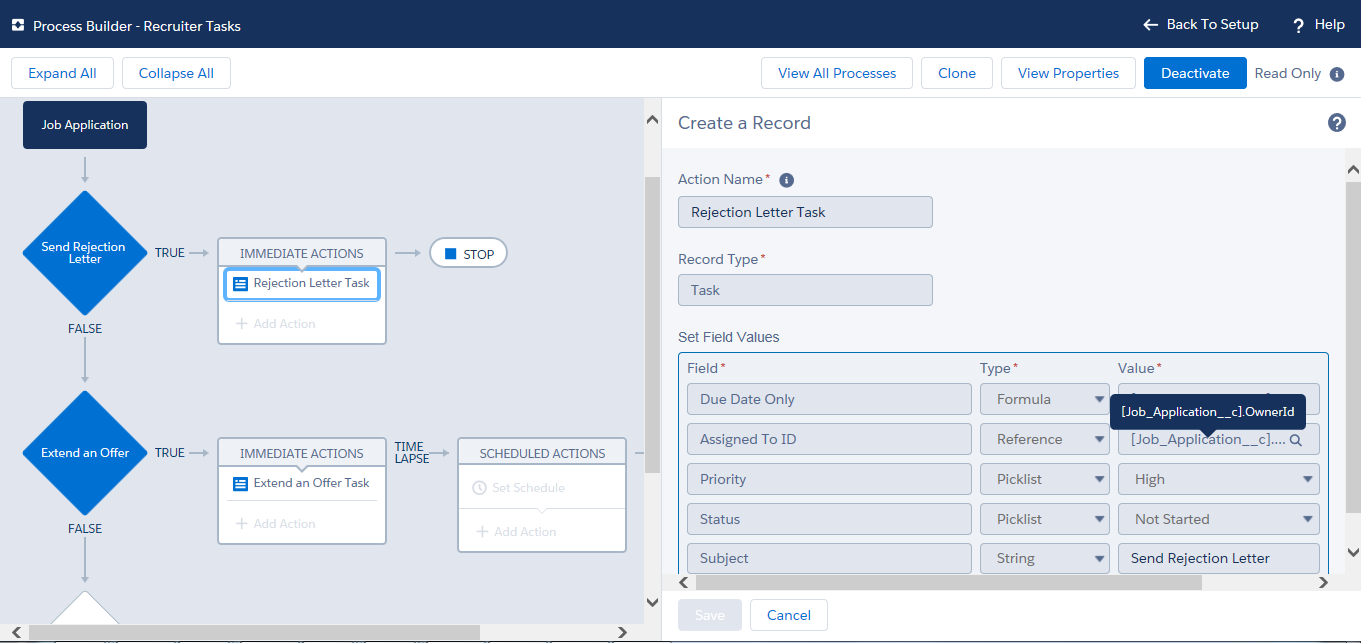Click the plus icon of Add Action under Extend an Offer Task

(241, 524)
